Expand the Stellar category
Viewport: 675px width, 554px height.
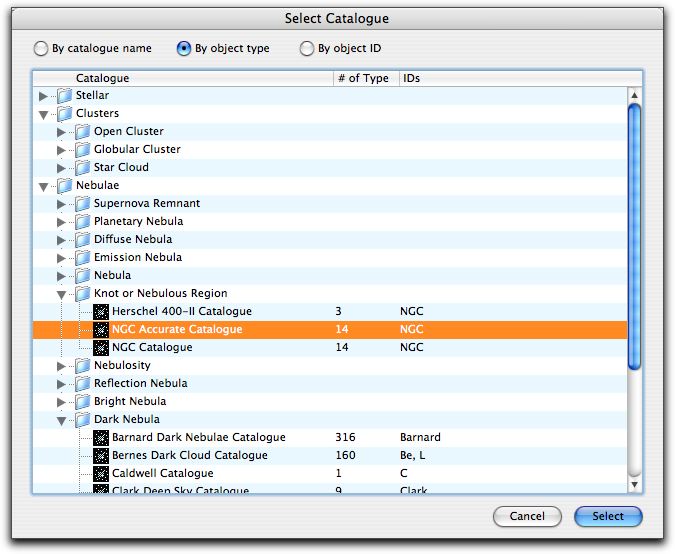click(43, 96)
